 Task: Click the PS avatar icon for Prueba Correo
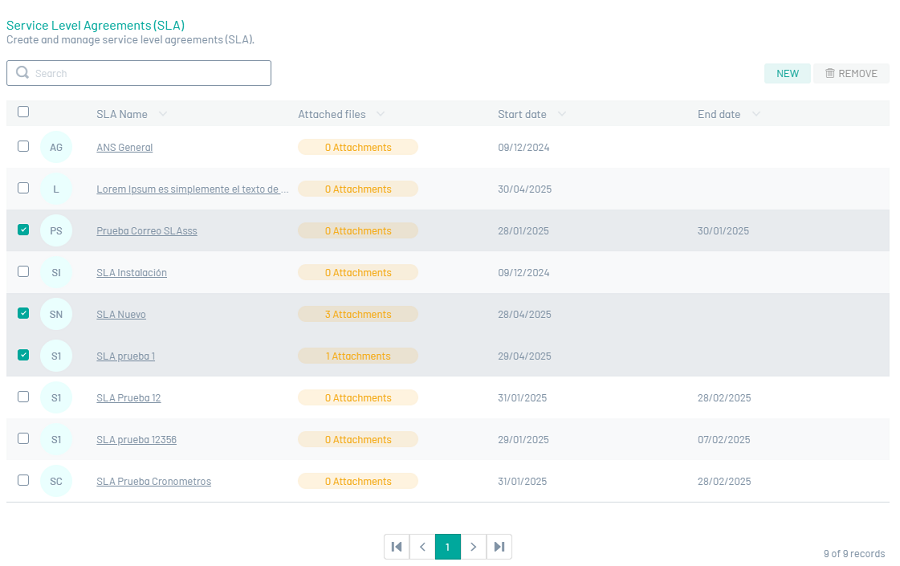(x=56, y=231)
